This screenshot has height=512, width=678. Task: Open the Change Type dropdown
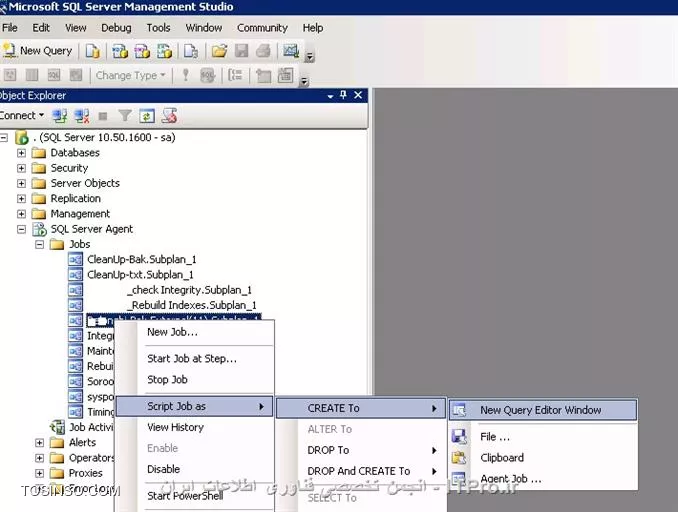pos(130,75)
